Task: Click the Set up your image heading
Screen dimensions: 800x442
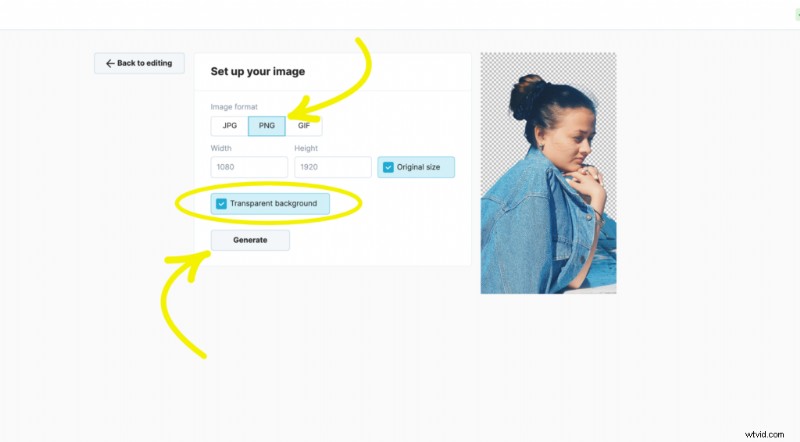Action: point(258,71)
